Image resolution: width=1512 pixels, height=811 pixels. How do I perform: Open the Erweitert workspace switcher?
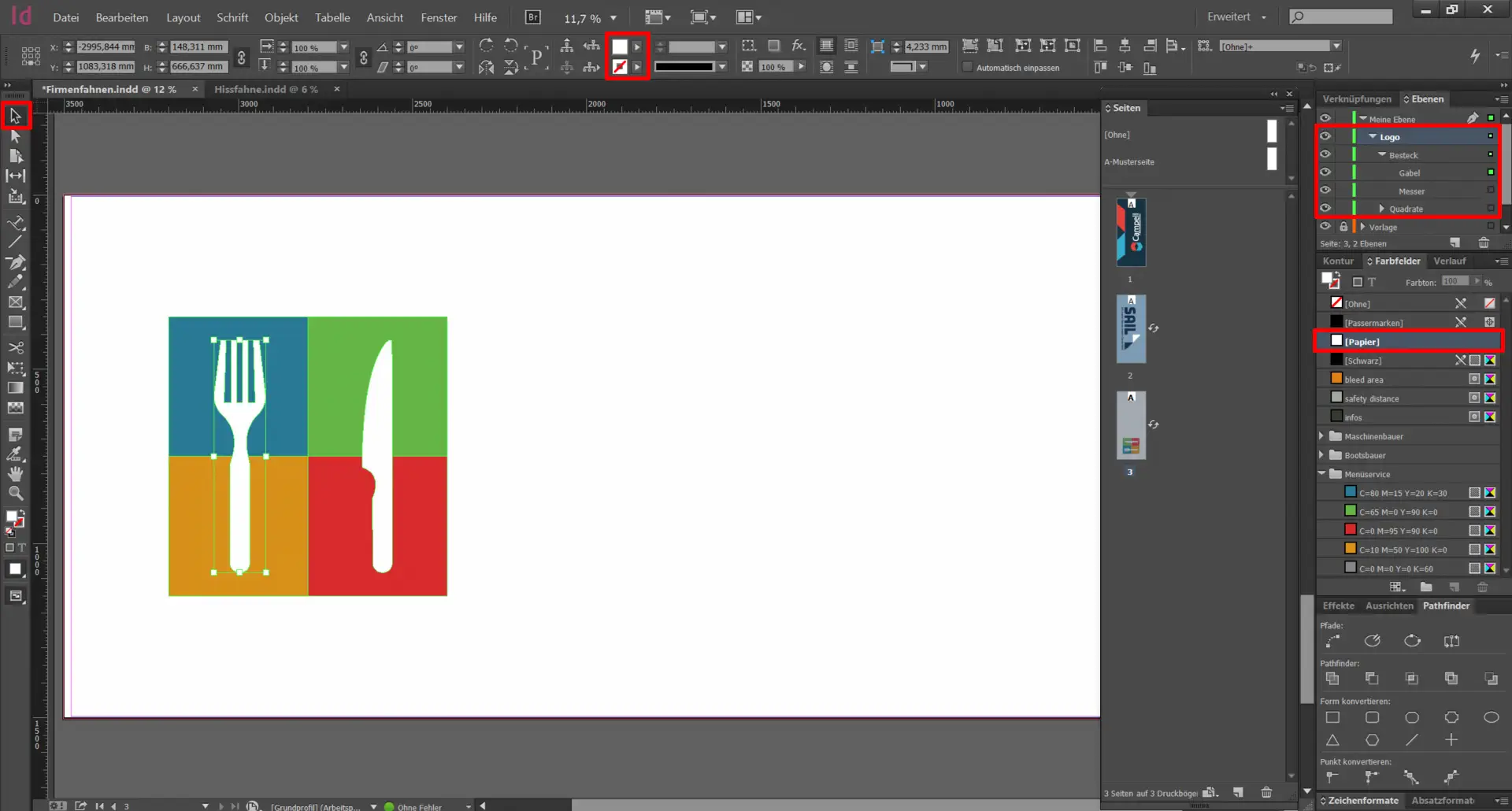[1236, 17]
